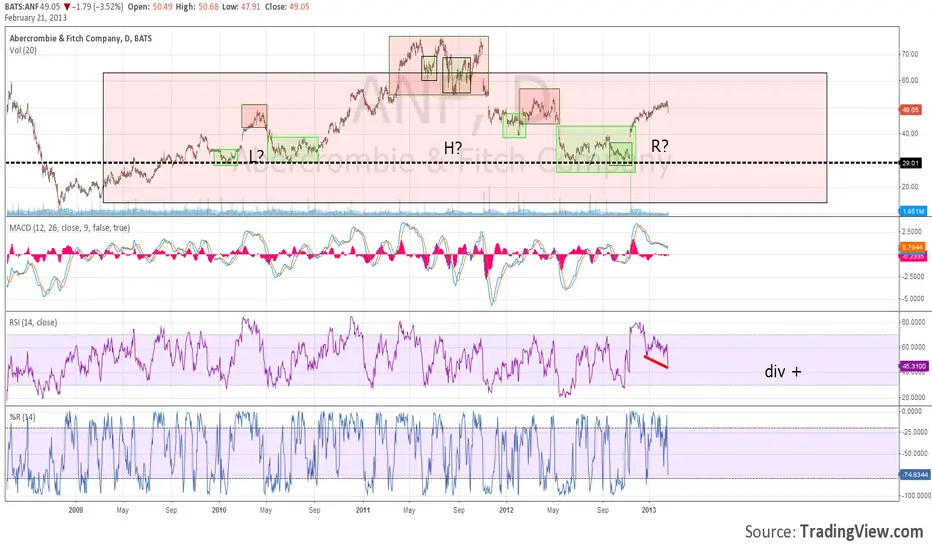Screen dimensions: 932x550
Task: Click the 20.0000 RSI axis label
Action: click(x=914, y=397)
